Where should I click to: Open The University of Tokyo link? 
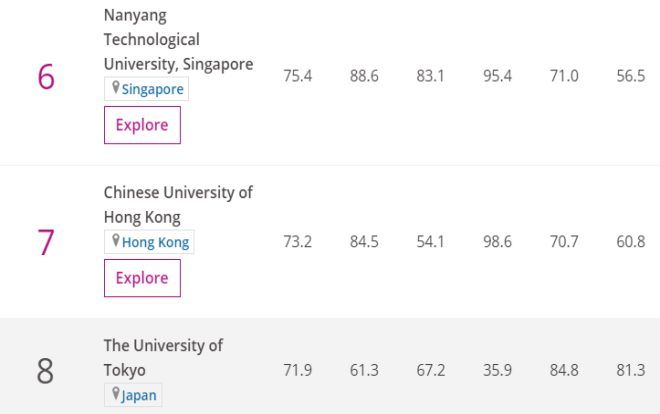pos(163,357)
